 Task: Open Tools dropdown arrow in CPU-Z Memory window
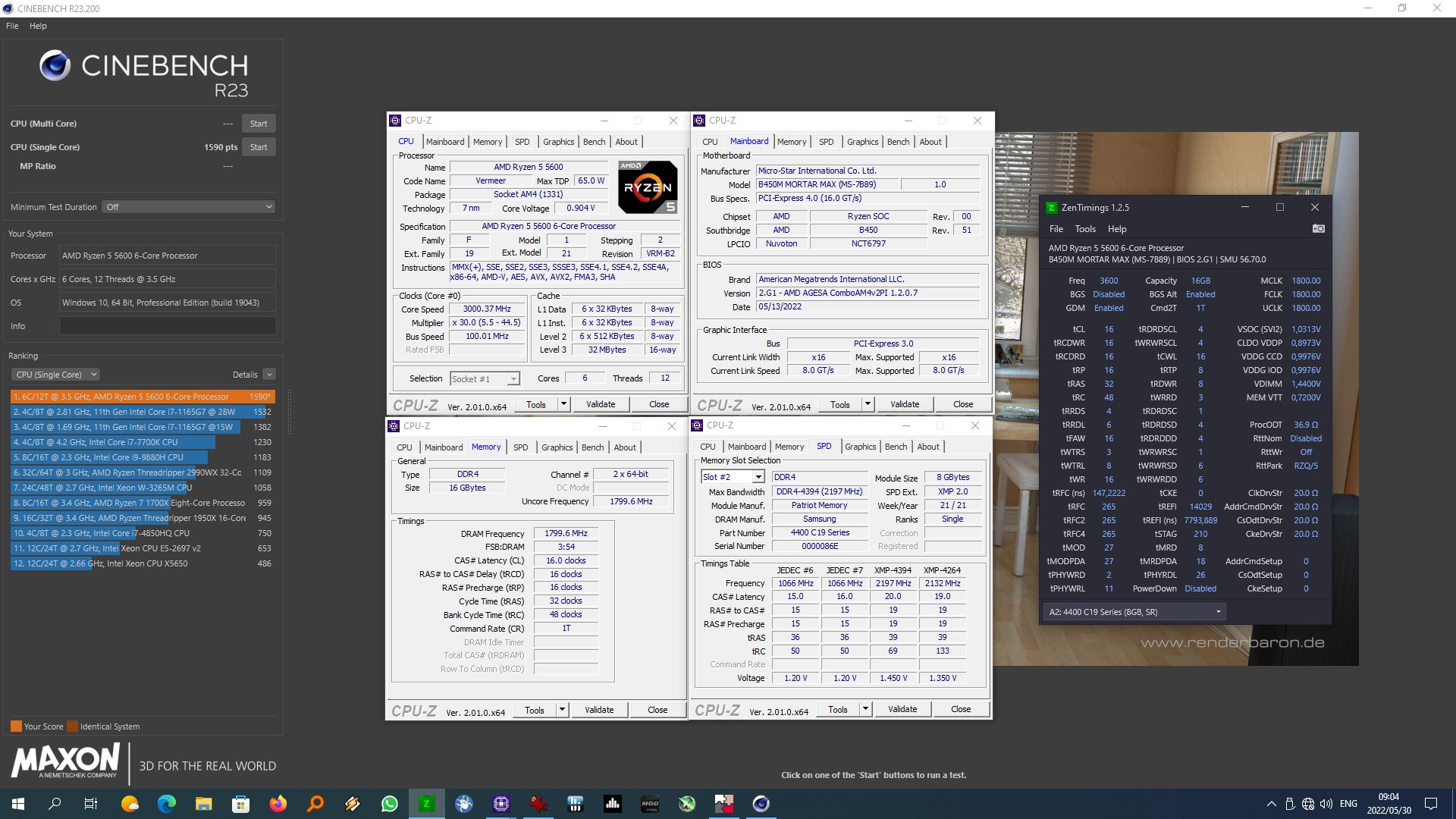(x=562, y=710)
